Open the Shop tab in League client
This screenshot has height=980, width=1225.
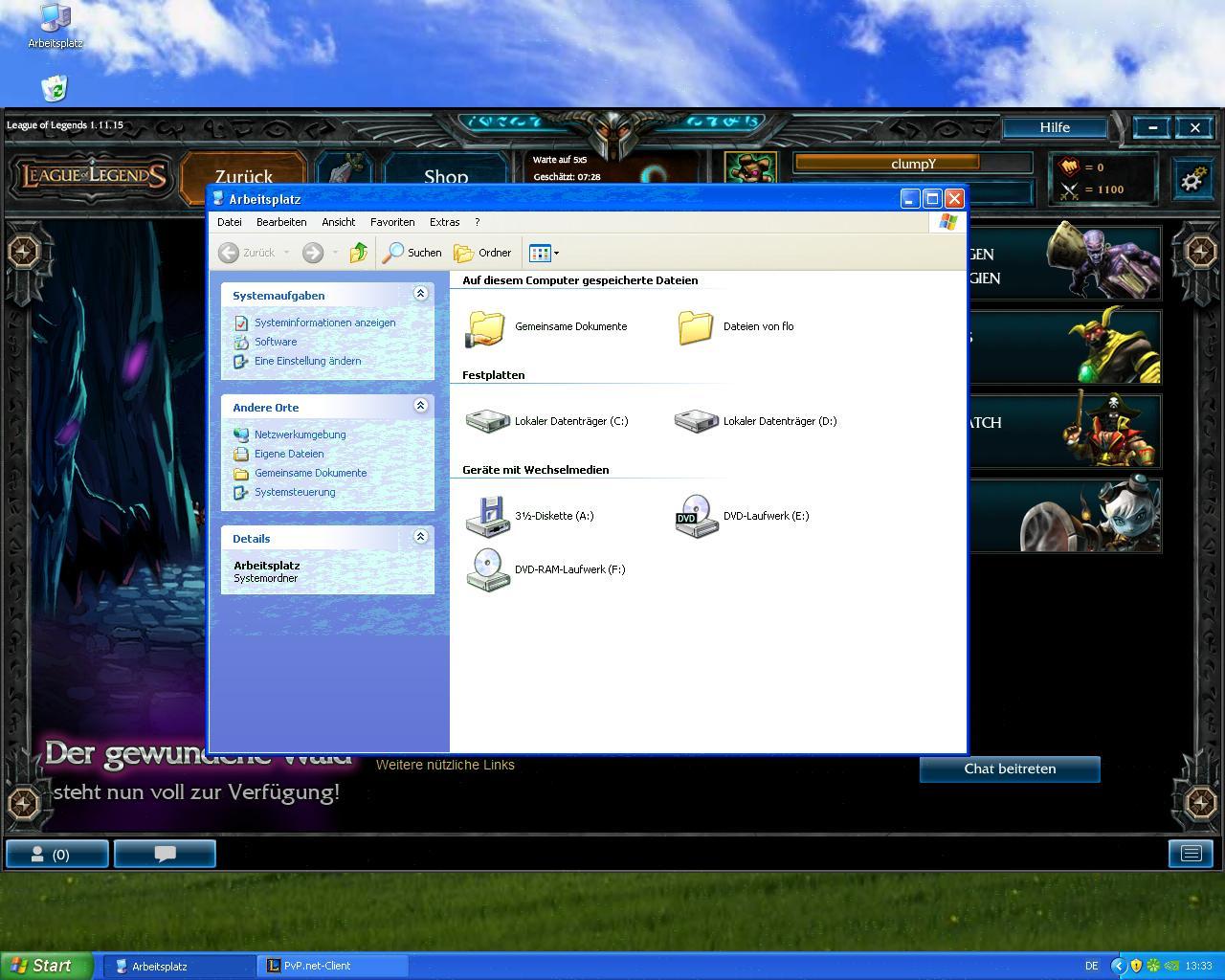tap(446, 176)
